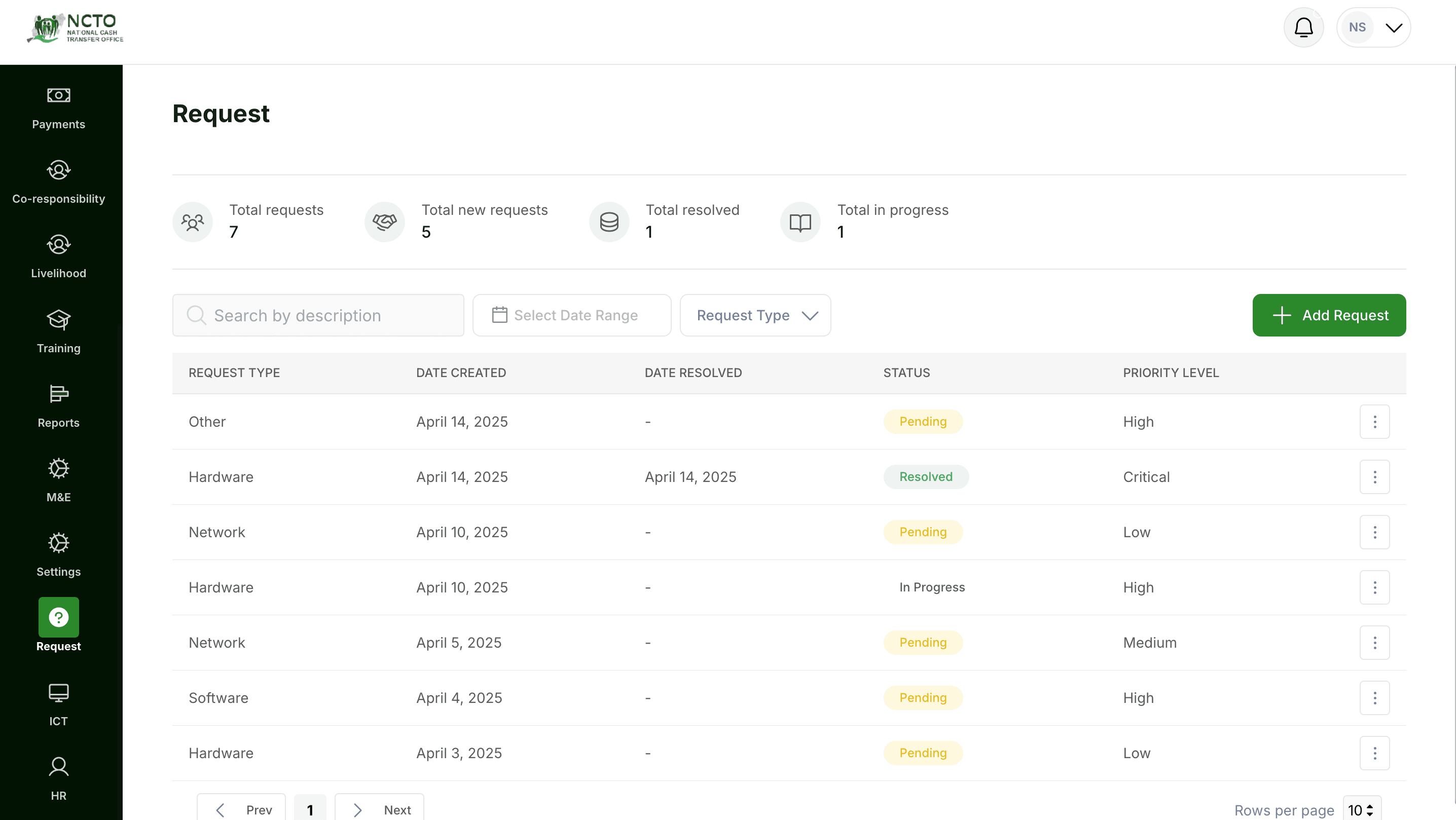Open the Select Date Range picker
This screenshot has height=820, width=1456.
(571, 315)
